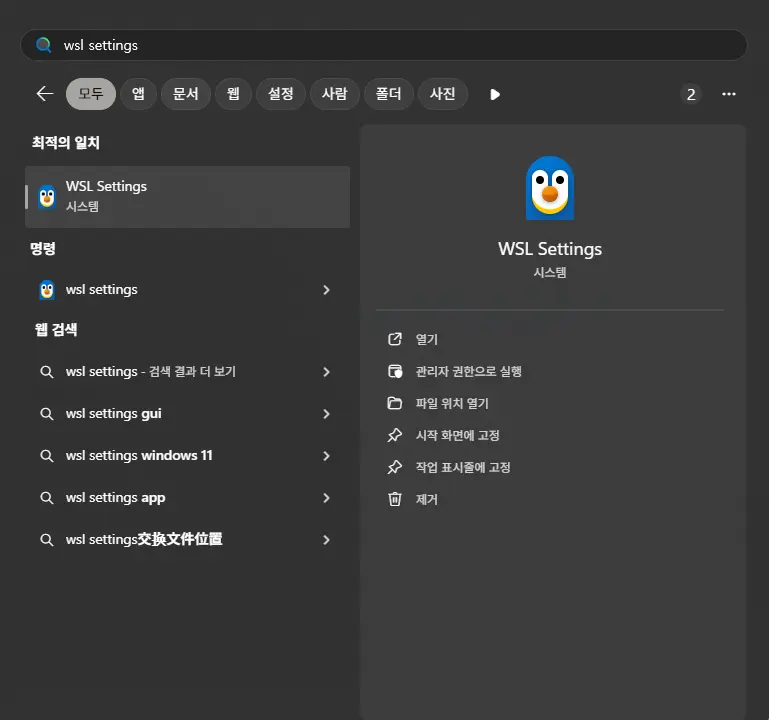Select the 사람 filter tab
The height and width of the screenshot is (720, 769).
(335, 94)
